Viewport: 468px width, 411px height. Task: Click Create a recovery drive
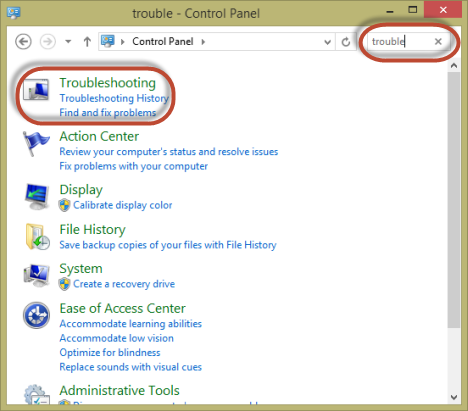click(124, 284)
